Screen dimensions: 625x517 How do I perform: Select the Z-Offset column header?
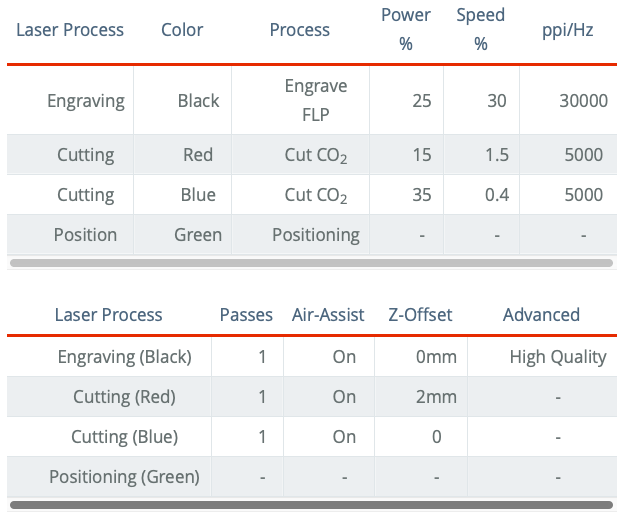420,315
